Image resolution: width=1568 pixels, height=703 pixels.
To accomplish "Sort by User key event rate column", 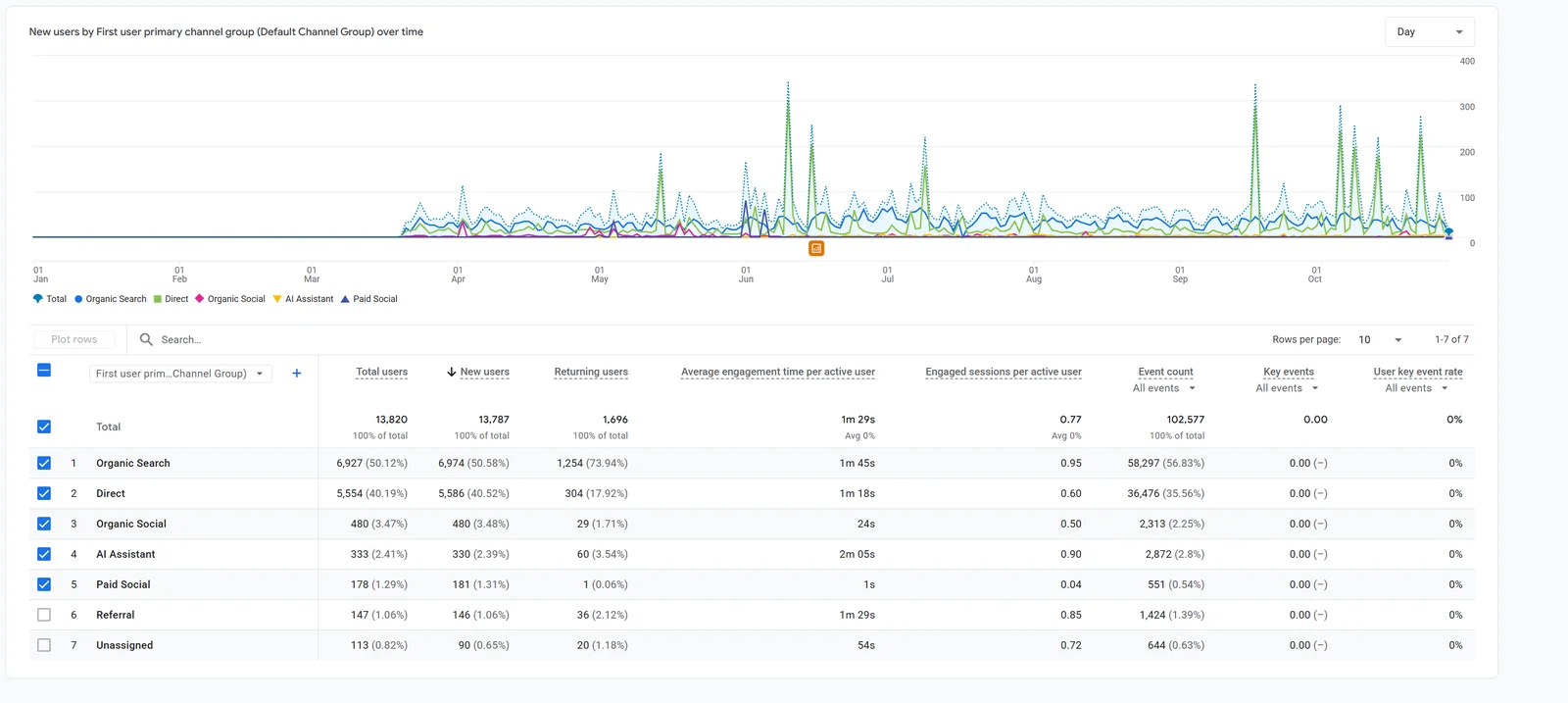I will 1418,372.
